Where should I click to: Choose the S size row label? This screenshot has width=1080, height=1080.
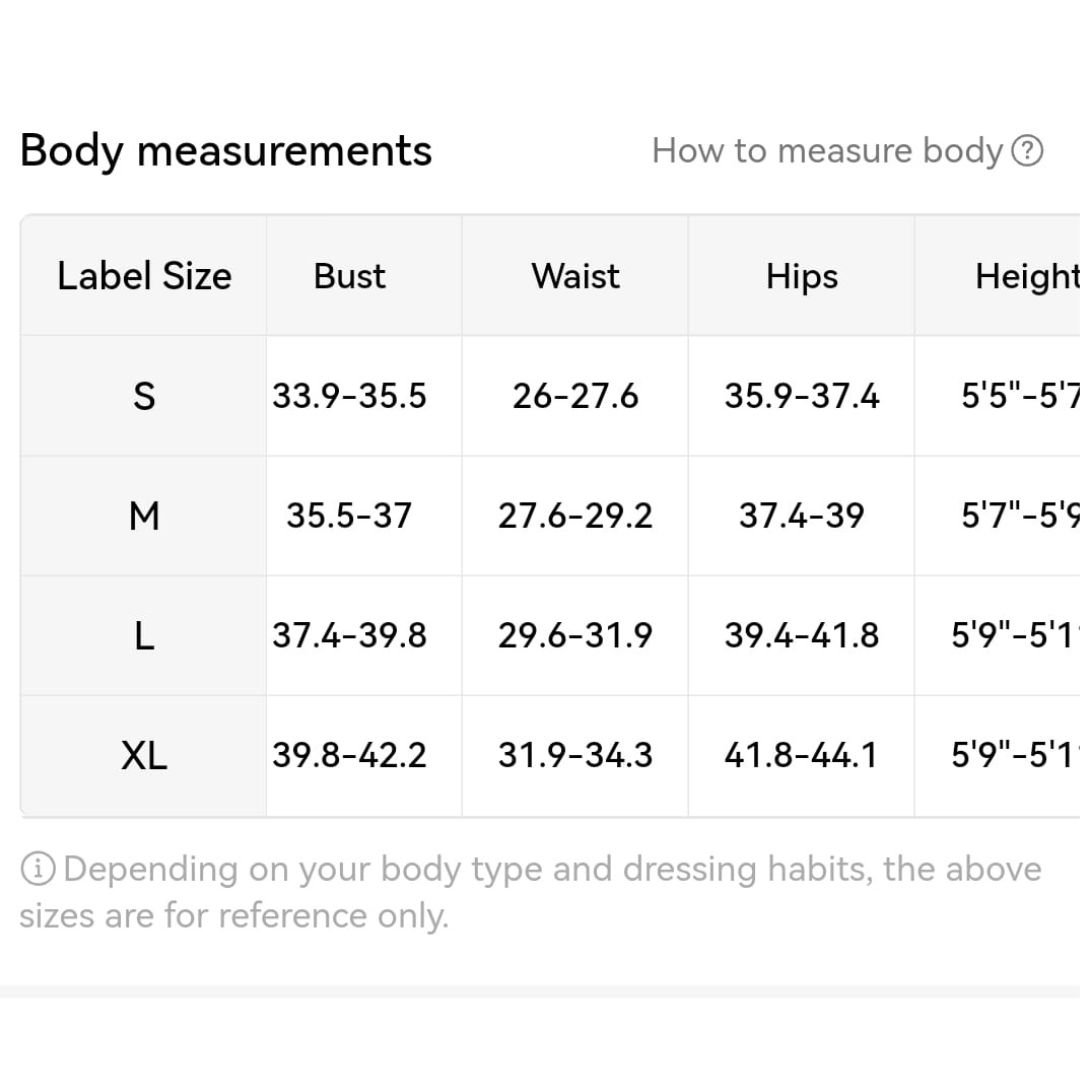pyautogui.click(x=144, y=396)
